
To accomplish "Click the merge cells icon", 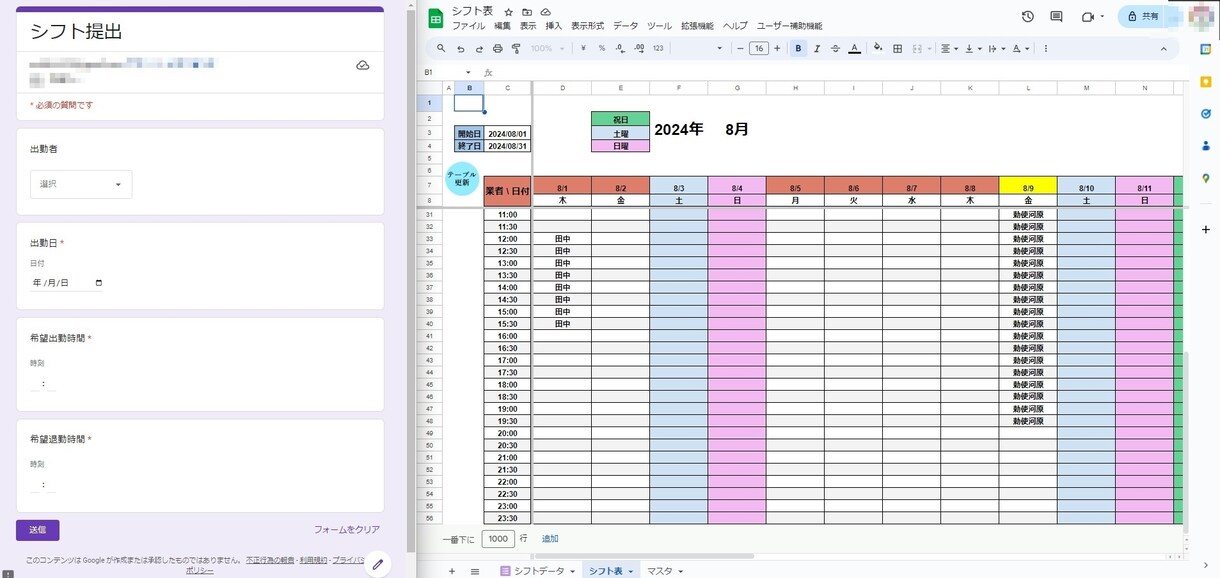I will point(919,48).
